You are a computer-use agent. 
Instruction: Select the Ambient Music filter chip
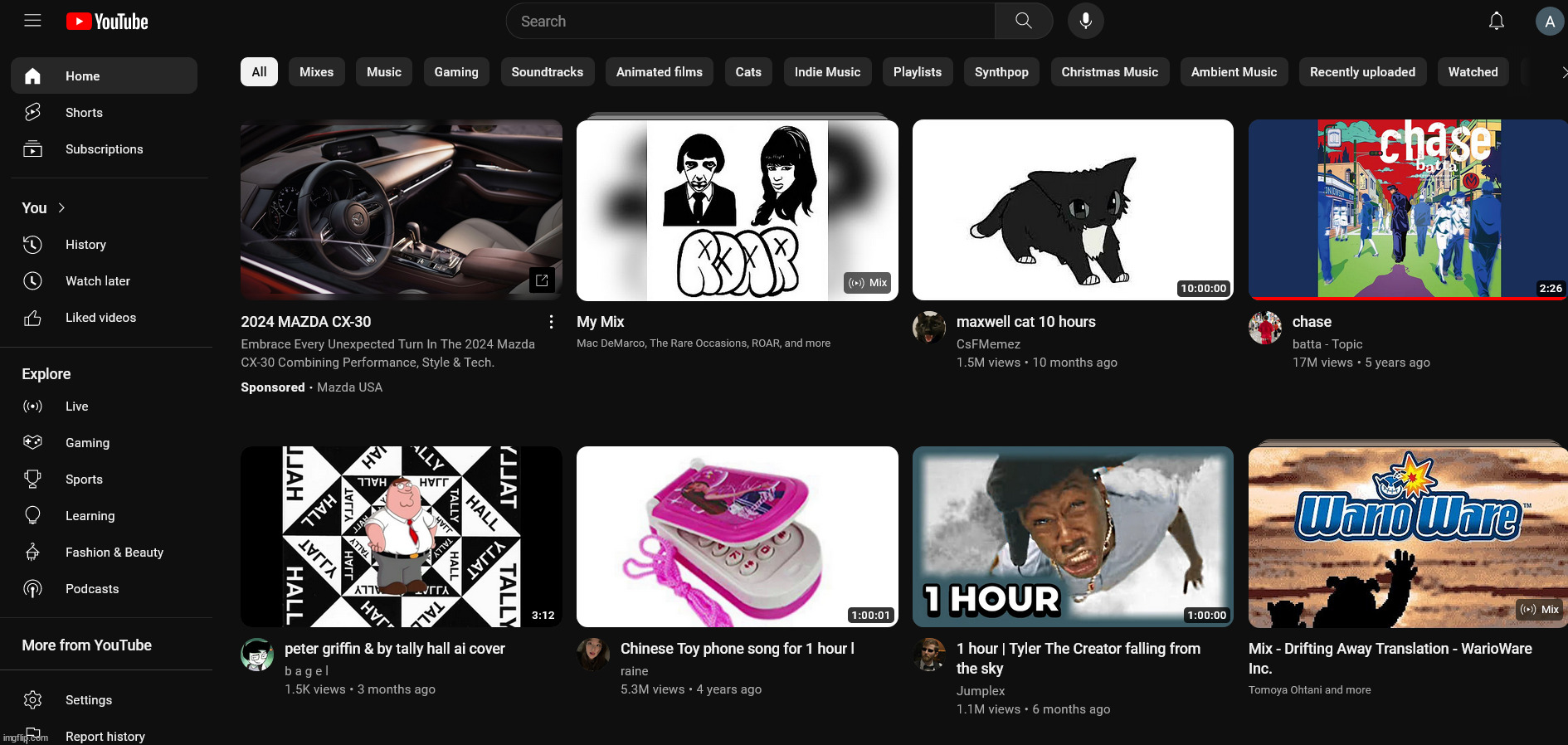coord(1234,72)
